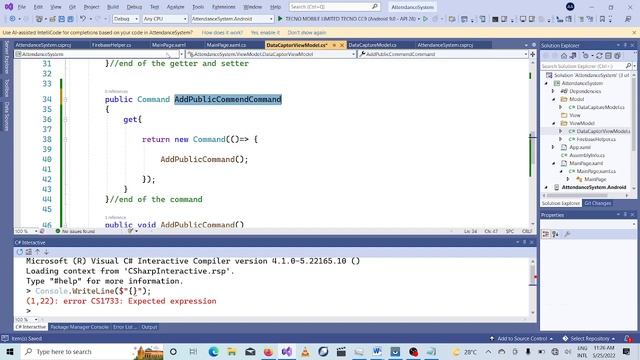
Task: Switch to the Git Changes tab
Action: (598, 203)
